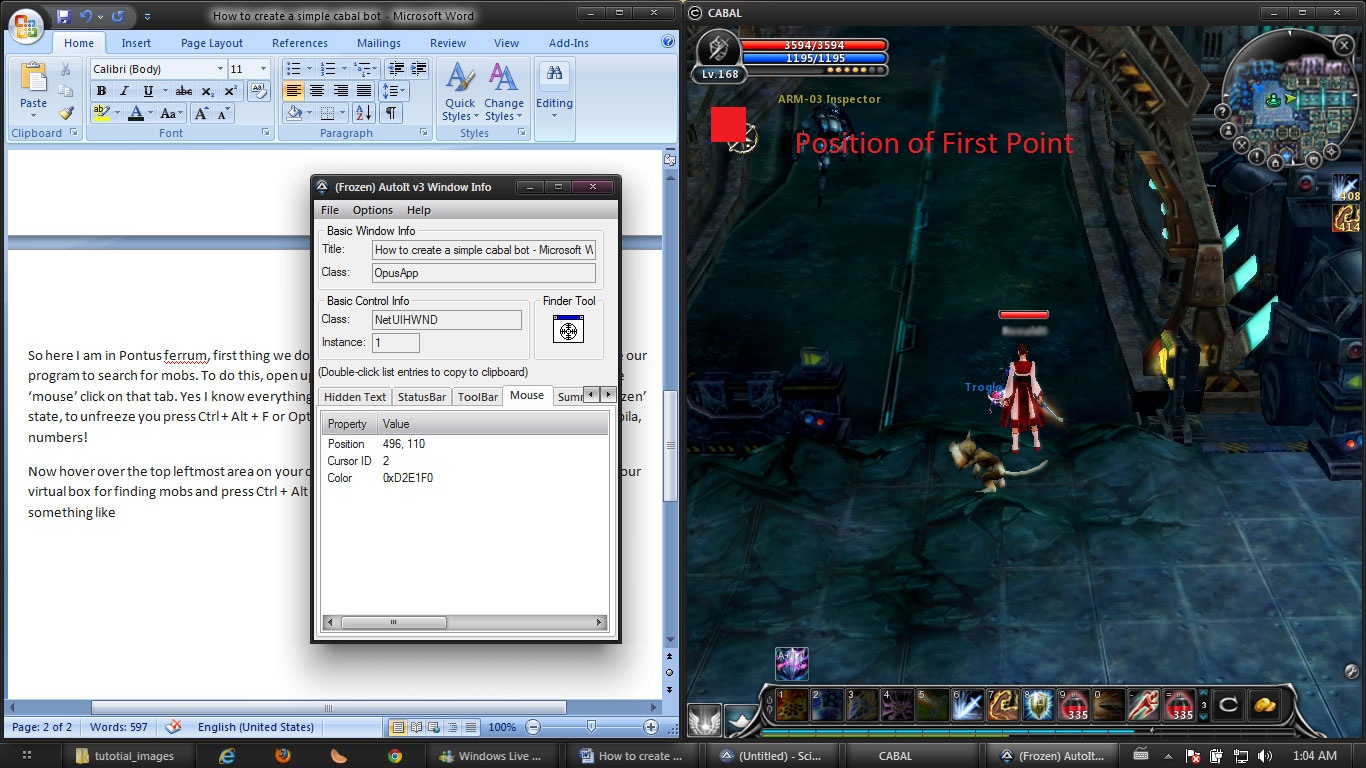Apply subscript formatting
Screen dimensions: 1366x768
point(208,91)
